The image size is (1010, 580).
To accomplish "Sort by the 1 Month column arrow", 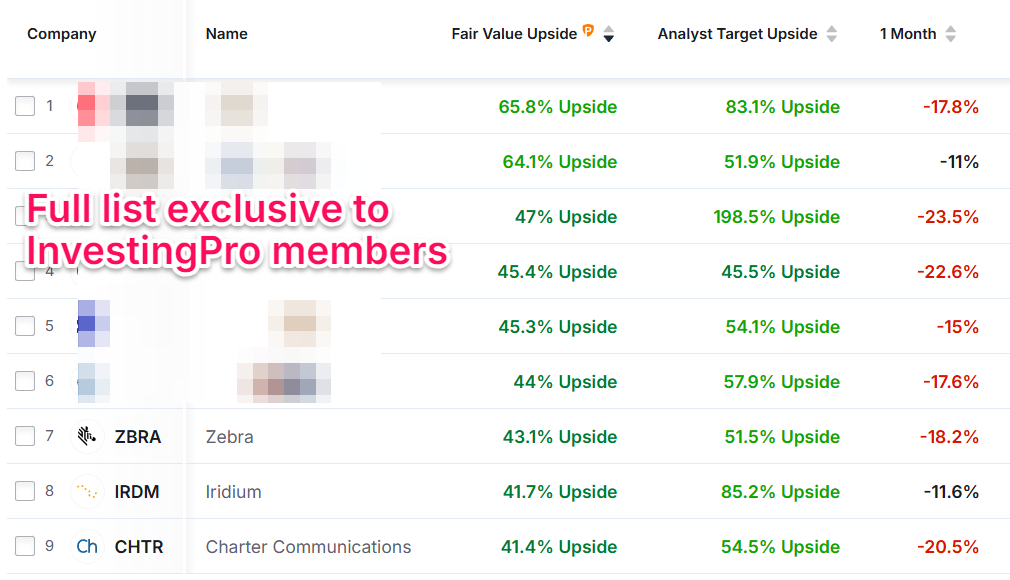I will (x=950, y=34).
